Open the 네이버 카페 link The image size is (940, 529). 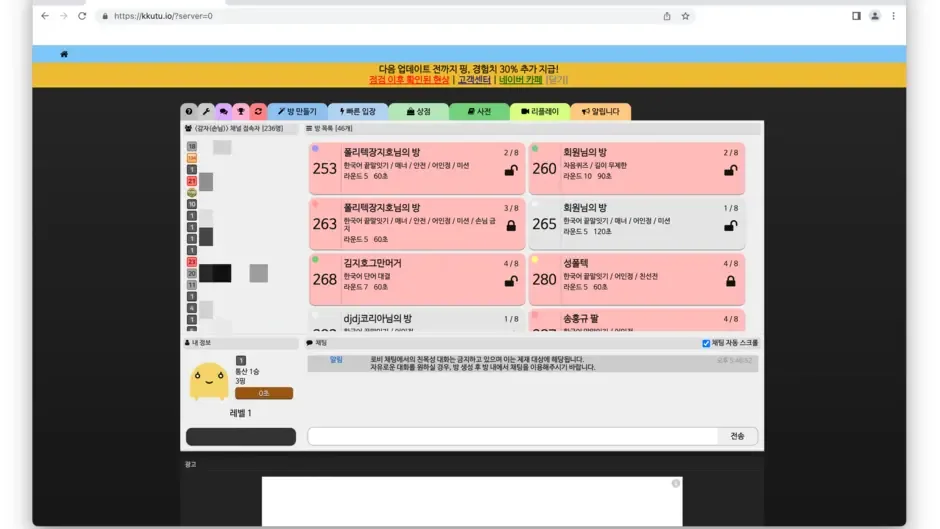(x=520, y=80)
